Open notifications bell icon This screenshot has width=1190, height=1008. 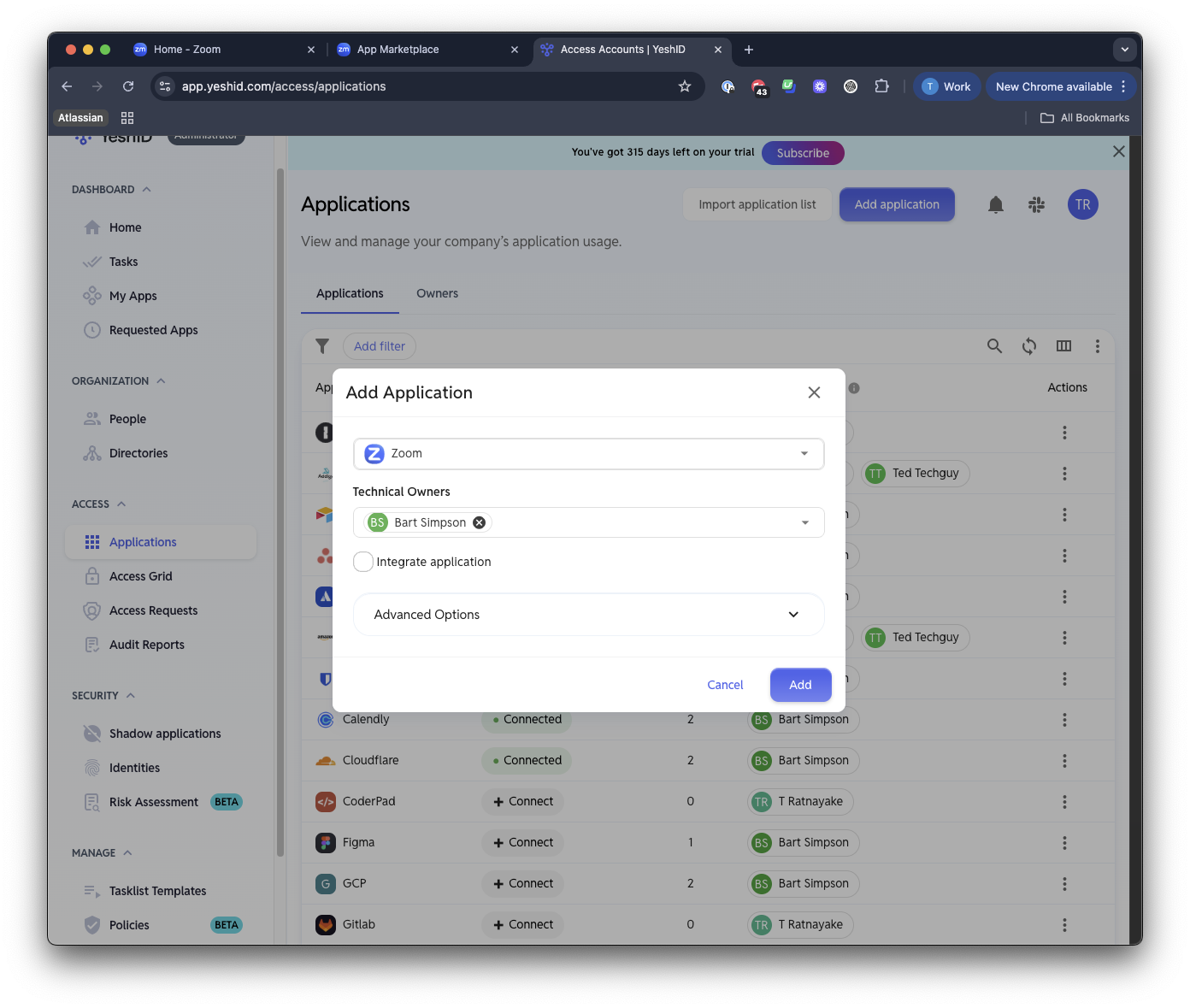pos(996,204)
